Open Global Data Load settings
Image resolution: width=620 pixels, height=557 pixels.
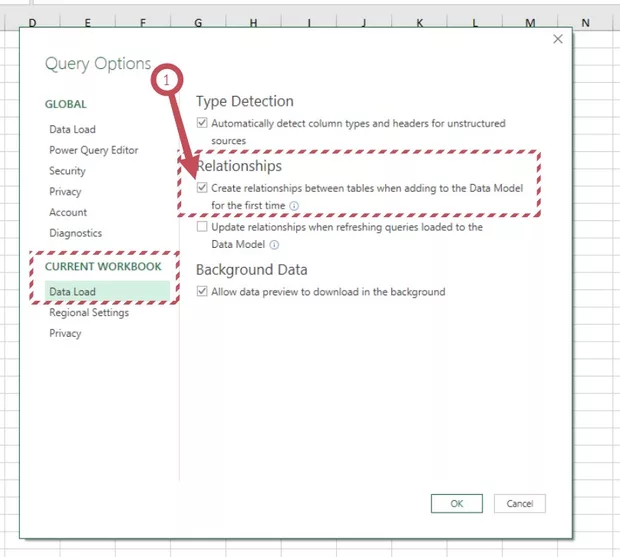click(72, 129)
